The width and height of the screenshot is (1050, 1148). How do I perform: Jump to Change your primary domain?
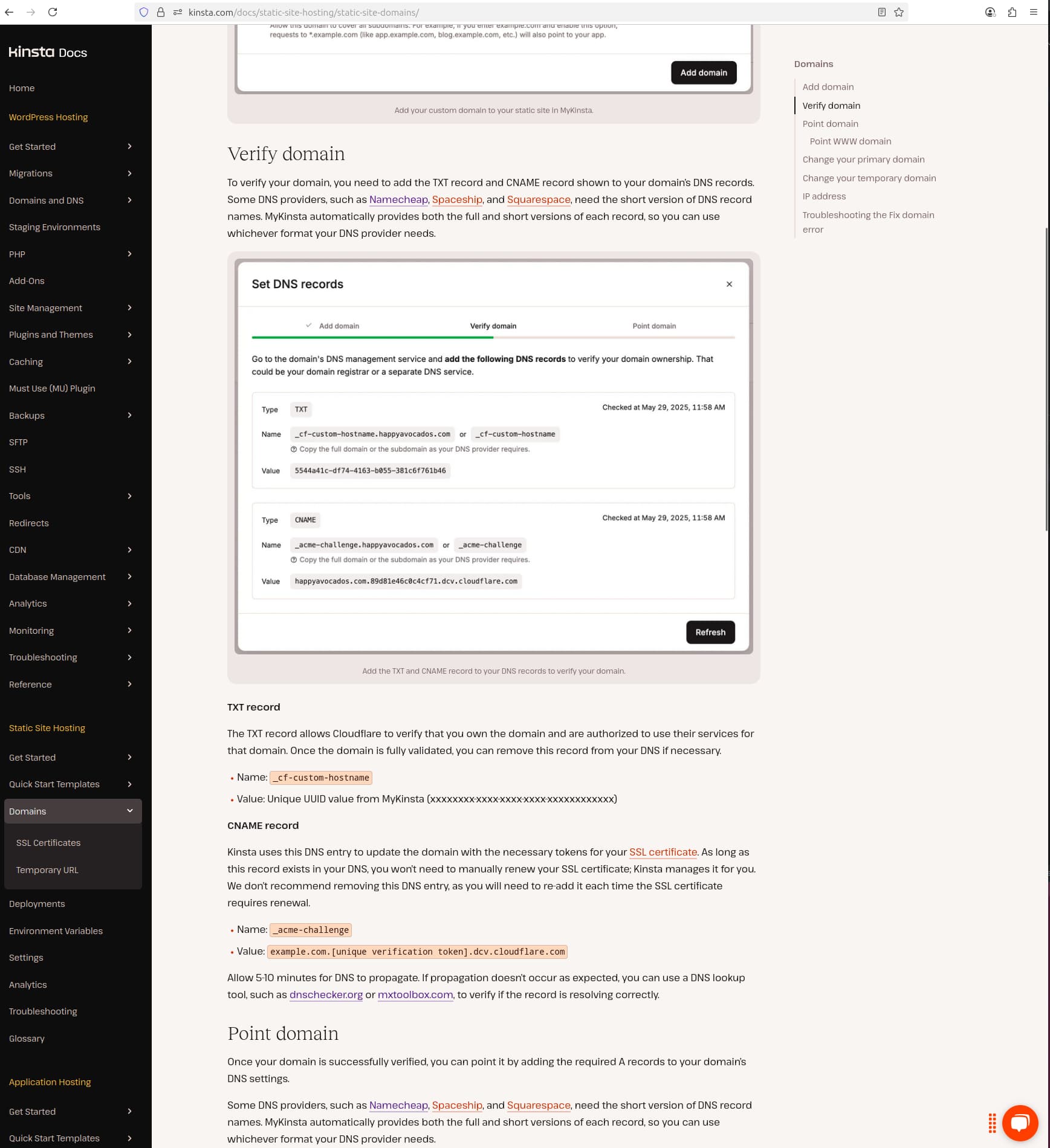point(864,160)
